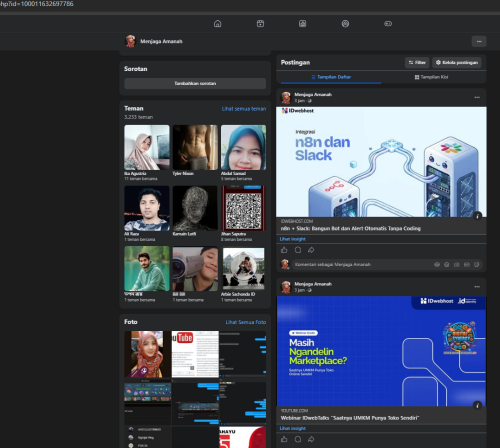Open friend Ika Agustria's profile photo
500x448 pixels.
click(147, 147)
